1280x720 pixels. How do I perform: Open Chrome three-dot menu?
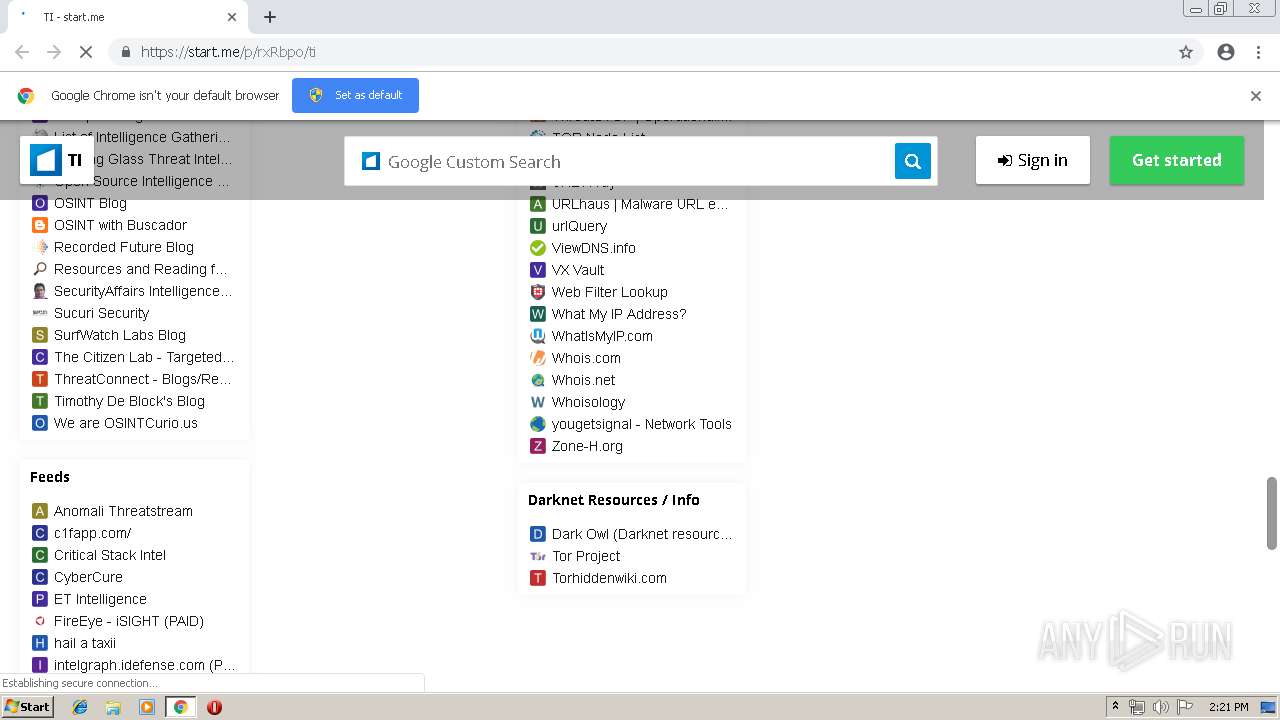pos(1259,52)
